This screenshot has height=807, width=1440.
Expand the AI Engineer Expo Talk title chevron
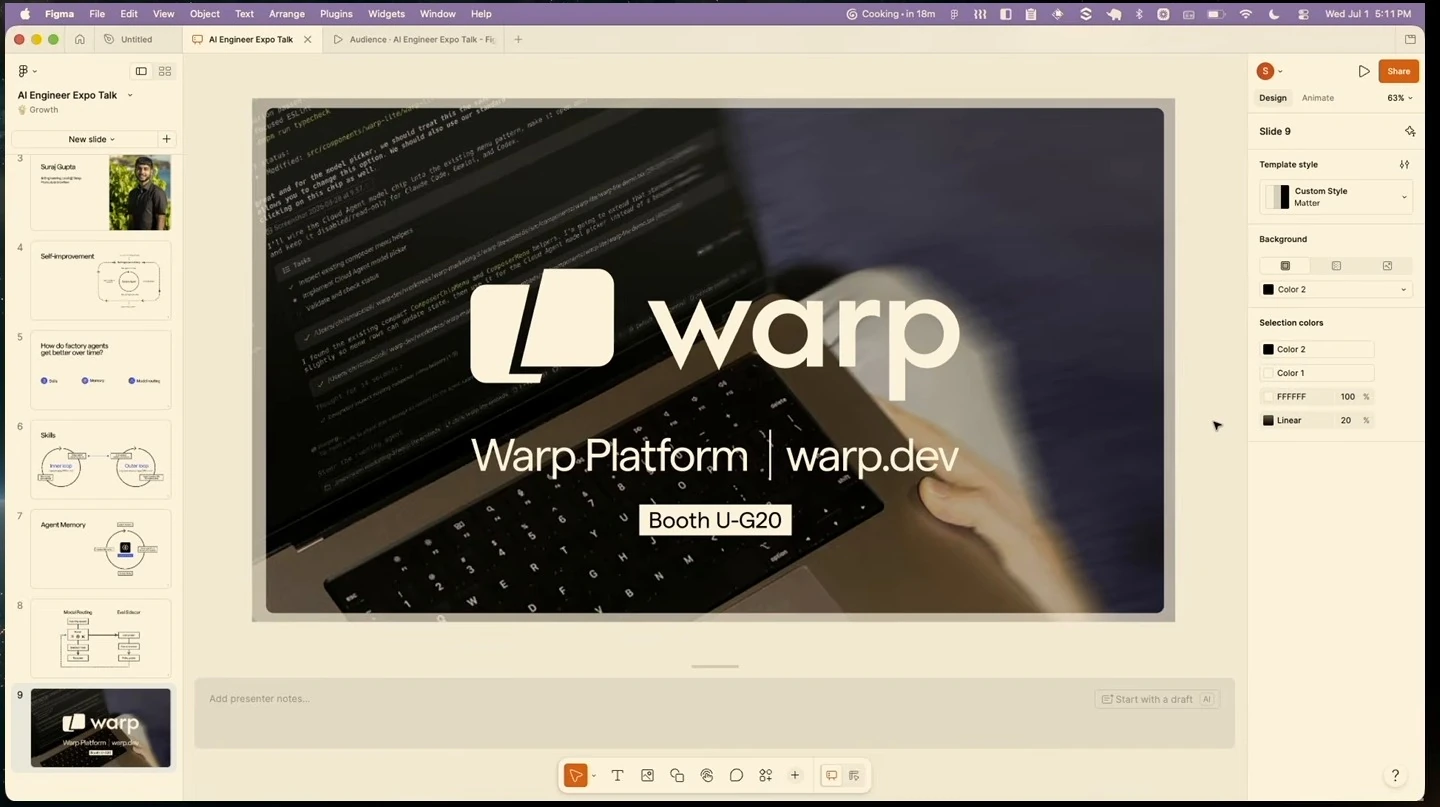pos(130,95)
